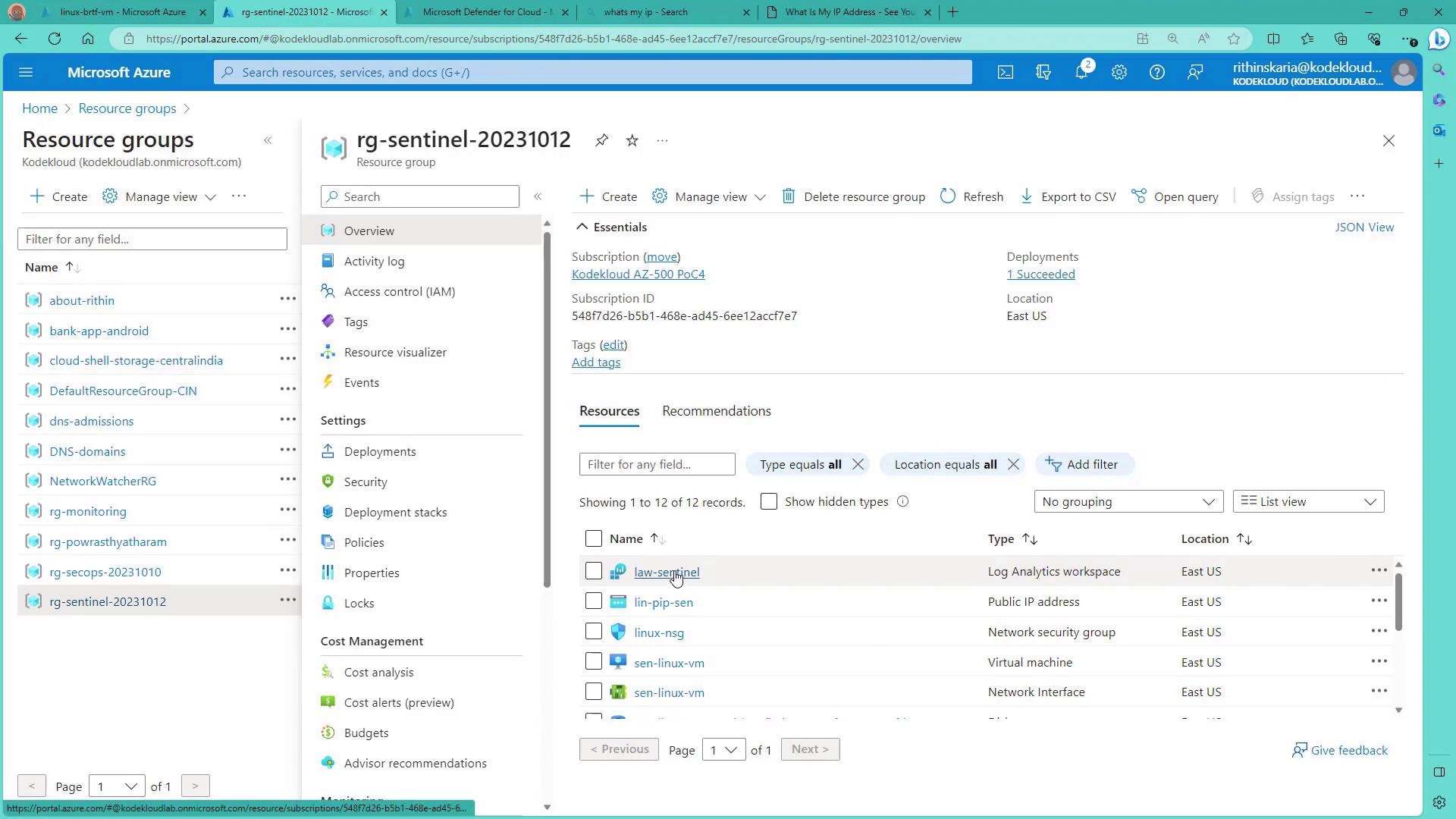
Task: Open the notifications bell icon
Action: pos(1081,72)
